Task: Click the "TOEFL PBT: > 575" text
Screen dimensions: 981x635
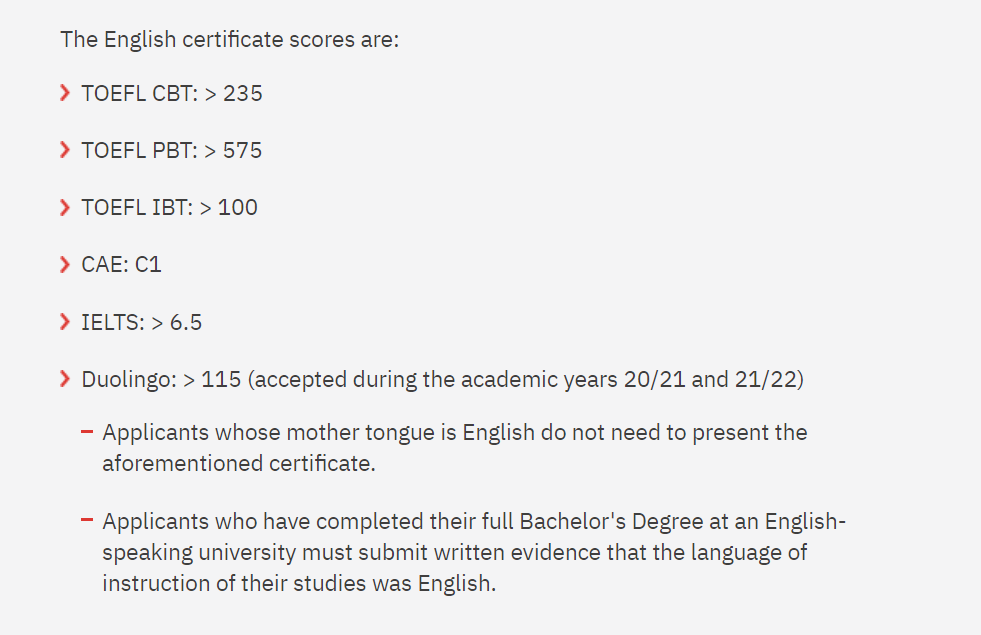Action: 171,150
